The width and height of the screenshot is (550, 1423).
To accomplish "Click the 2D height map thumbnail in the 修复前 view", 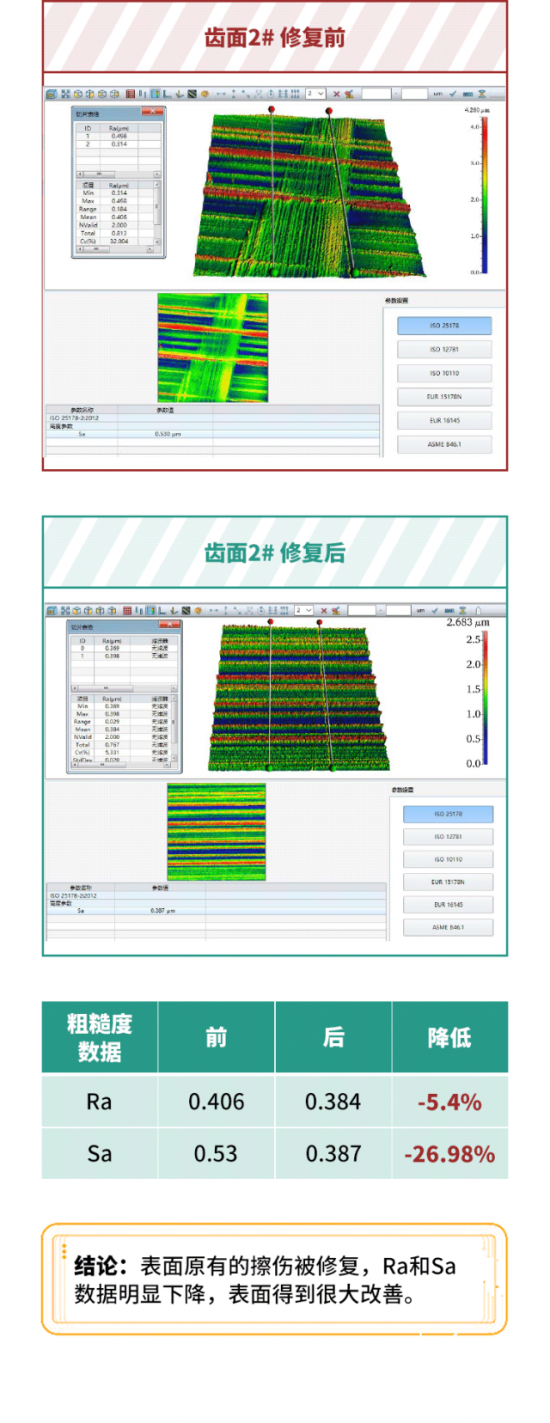I will pyautogui.click(x=213, y=347).
